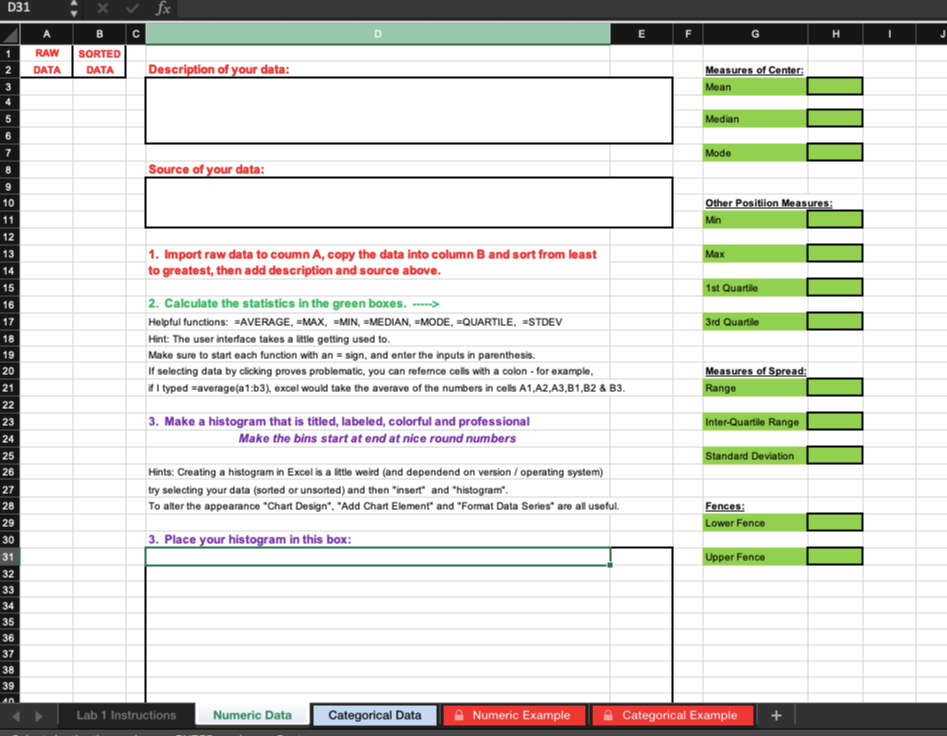Click '3. Place your histogram in this box:' text
Viewport: 947px width, 736px height.
pos(249,539)
